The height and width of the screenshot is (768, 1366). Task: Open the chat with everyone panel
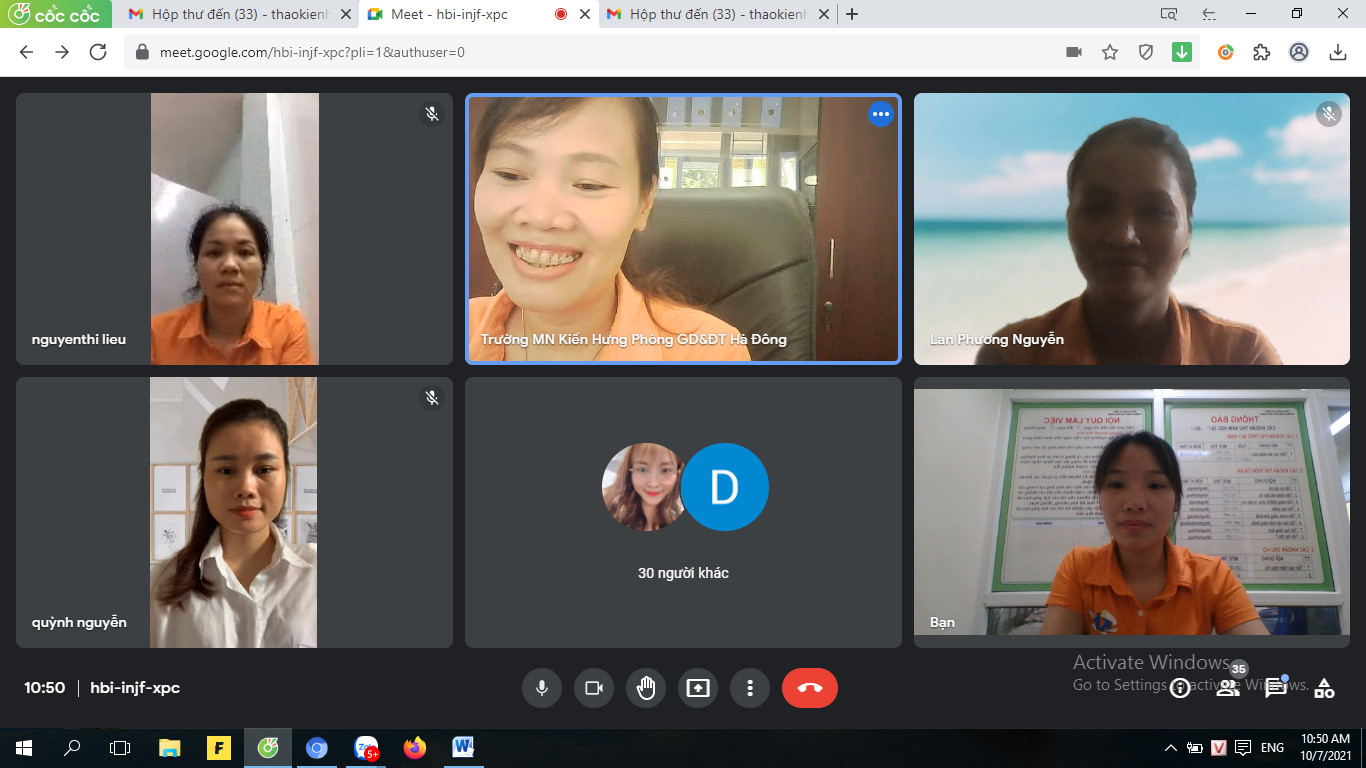[1276, 688]
